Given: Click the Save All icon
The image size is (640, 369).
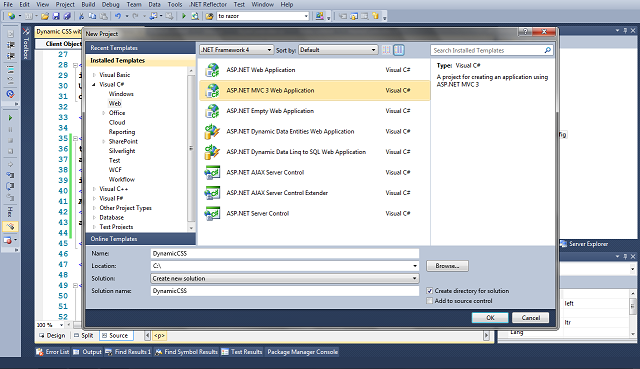Looking at the screenshot, I should tap(67, 16).
